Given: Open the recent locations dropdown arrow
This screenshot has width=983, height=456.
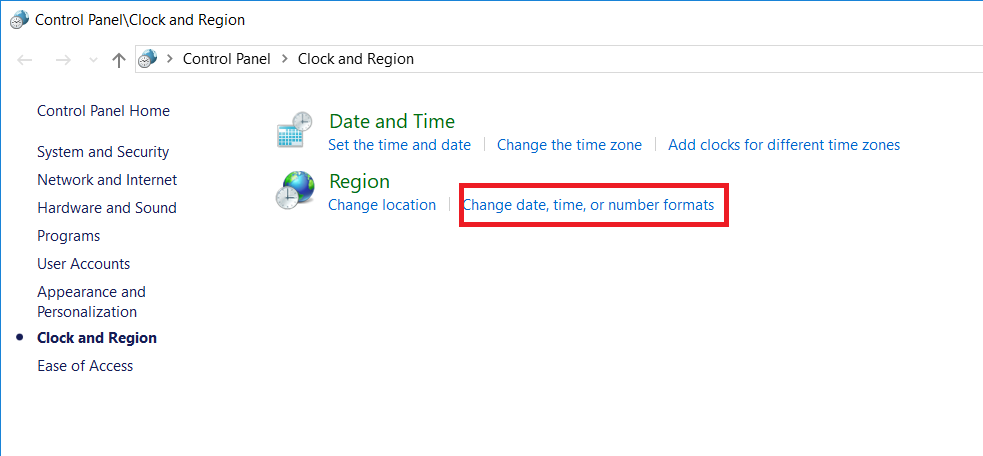Looking at the screenshot, I should (93, 60).
